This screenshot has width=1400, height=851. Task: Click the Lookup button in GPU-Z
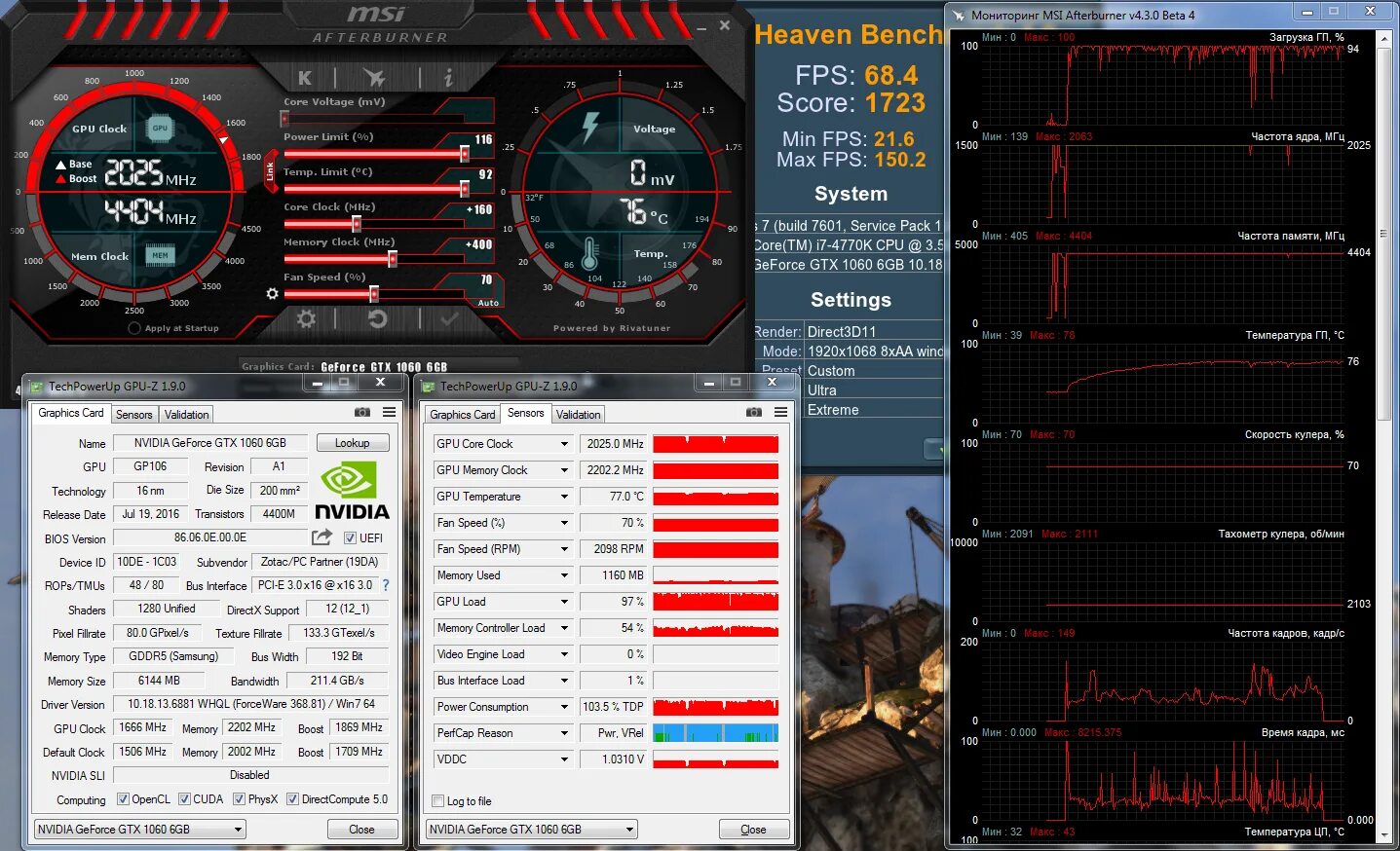coord(353,443)
